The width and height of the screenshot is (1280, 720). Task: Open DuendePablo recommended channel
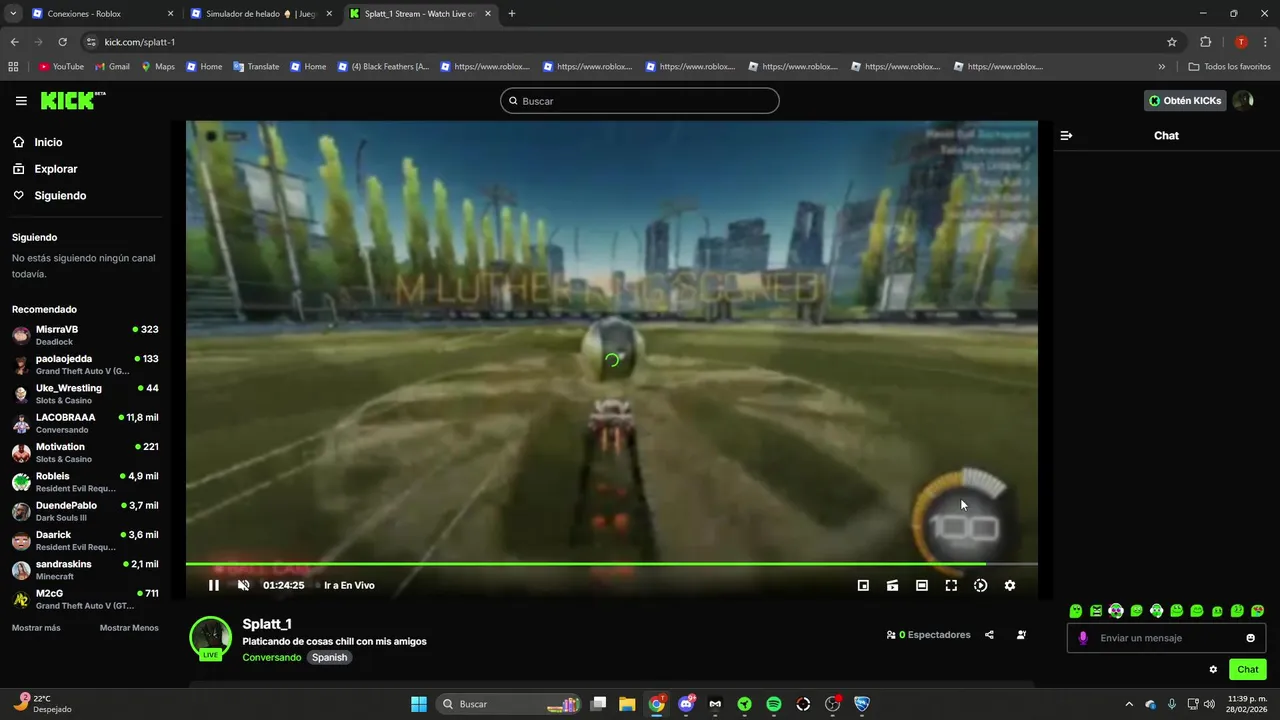tap(85, 511)
